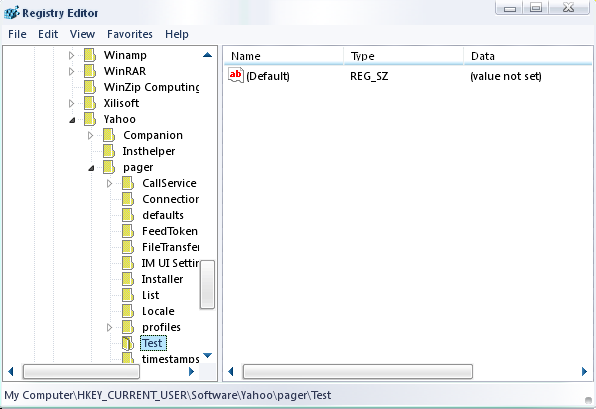Select the List key label
Screen dimensions: 596x409
point(151,295)
